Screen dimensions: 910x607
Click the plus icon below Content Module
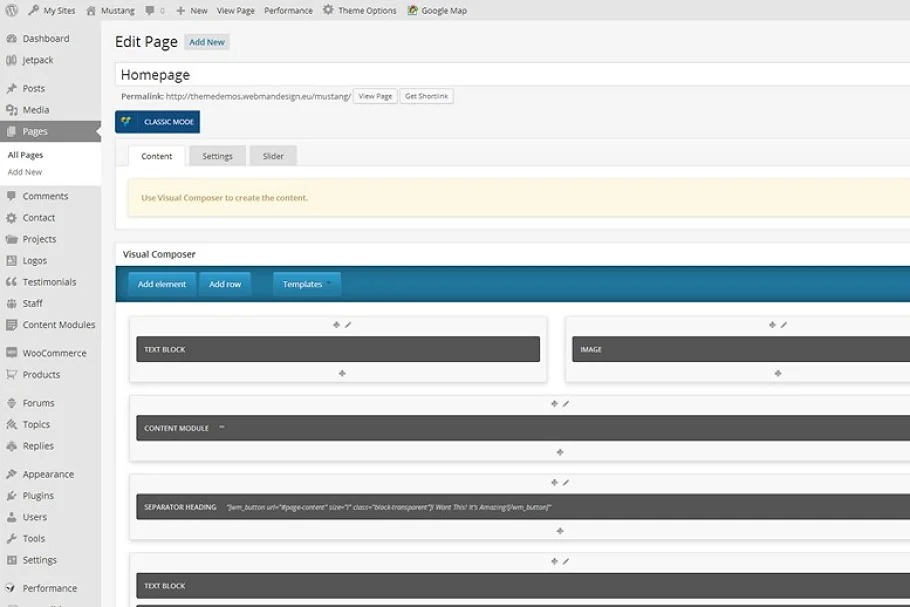(x=560, y=452)
